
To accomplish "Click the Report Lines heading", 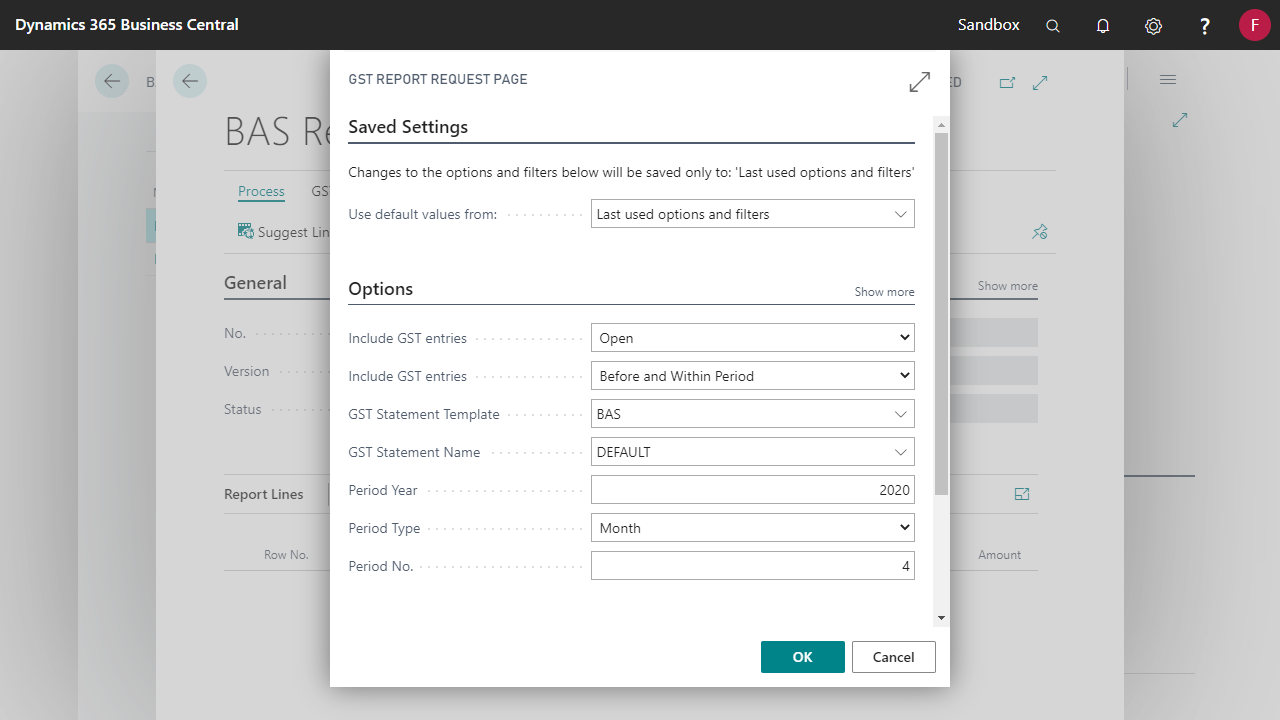I will pos(264,494).
